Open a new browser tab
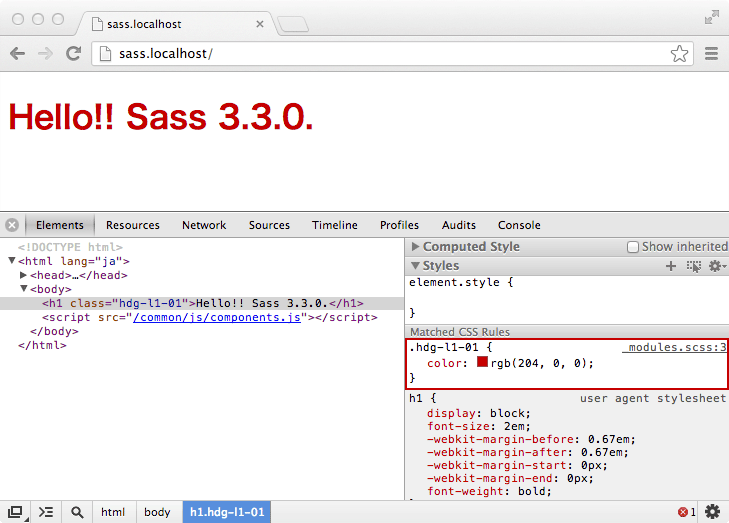729x523 pixels. point(293,24)
